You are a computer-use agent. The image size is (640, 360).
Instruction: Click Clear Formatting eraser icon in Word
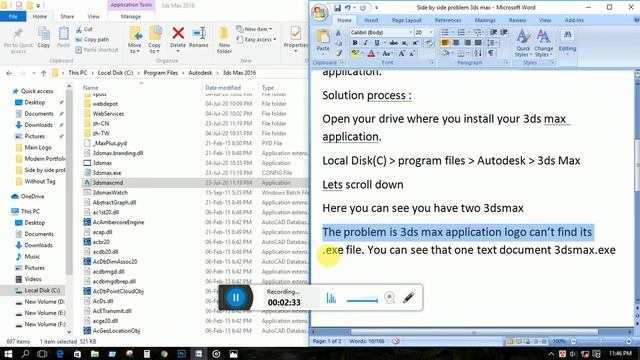point(429,43)
